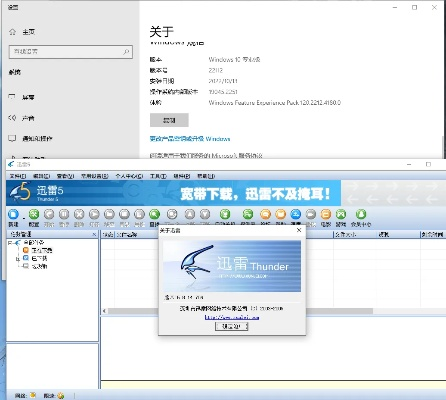Close the 关于迅雷 About dialog

(x=299, y=230)
